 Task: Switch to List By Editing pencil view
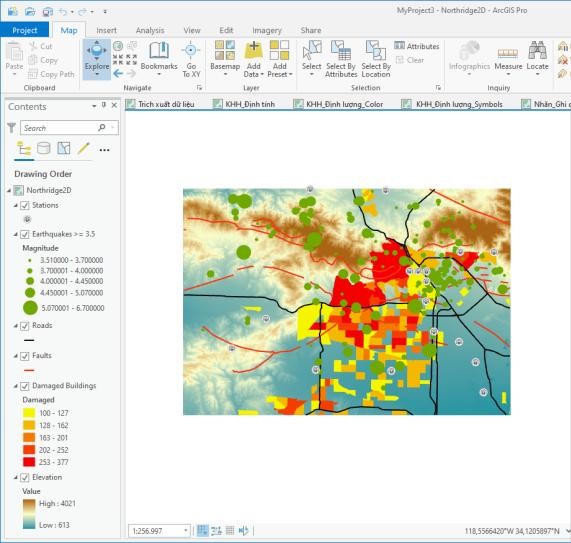[x=84, y=148]
